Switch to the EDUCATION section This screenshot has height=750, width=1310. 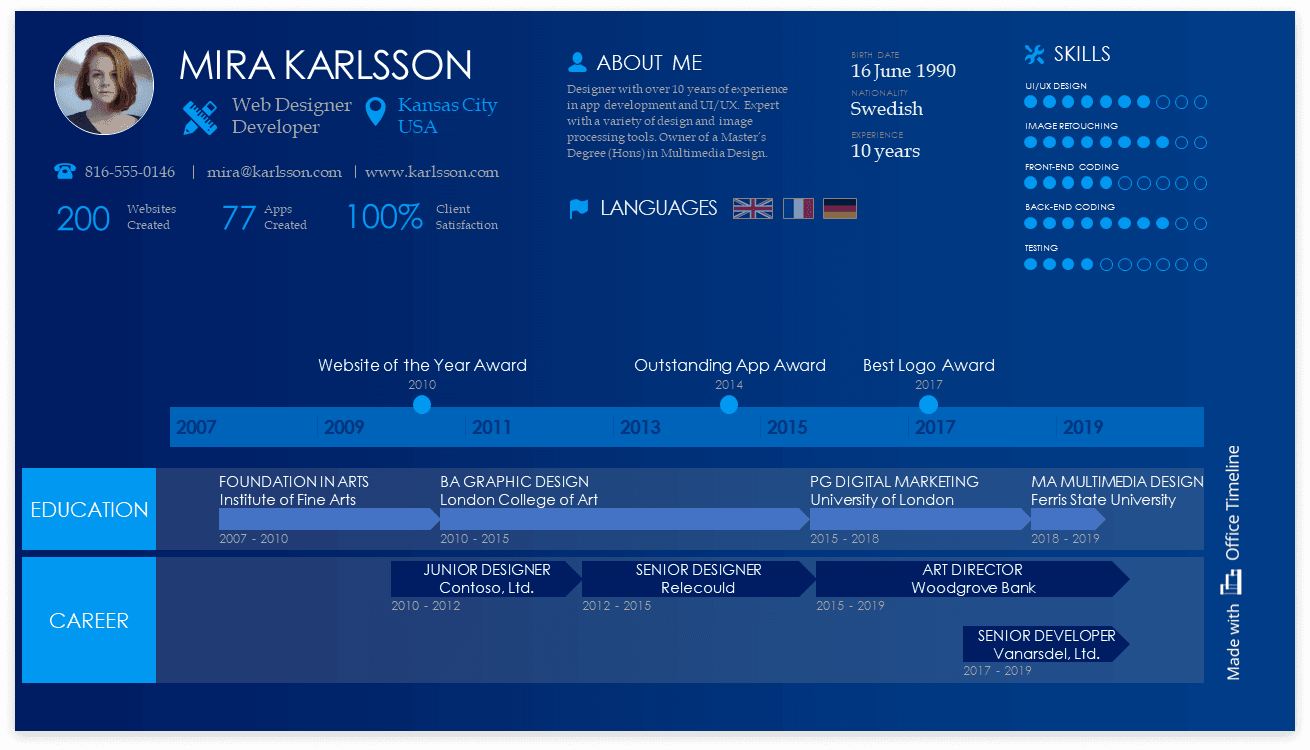(x=88, y=509)
